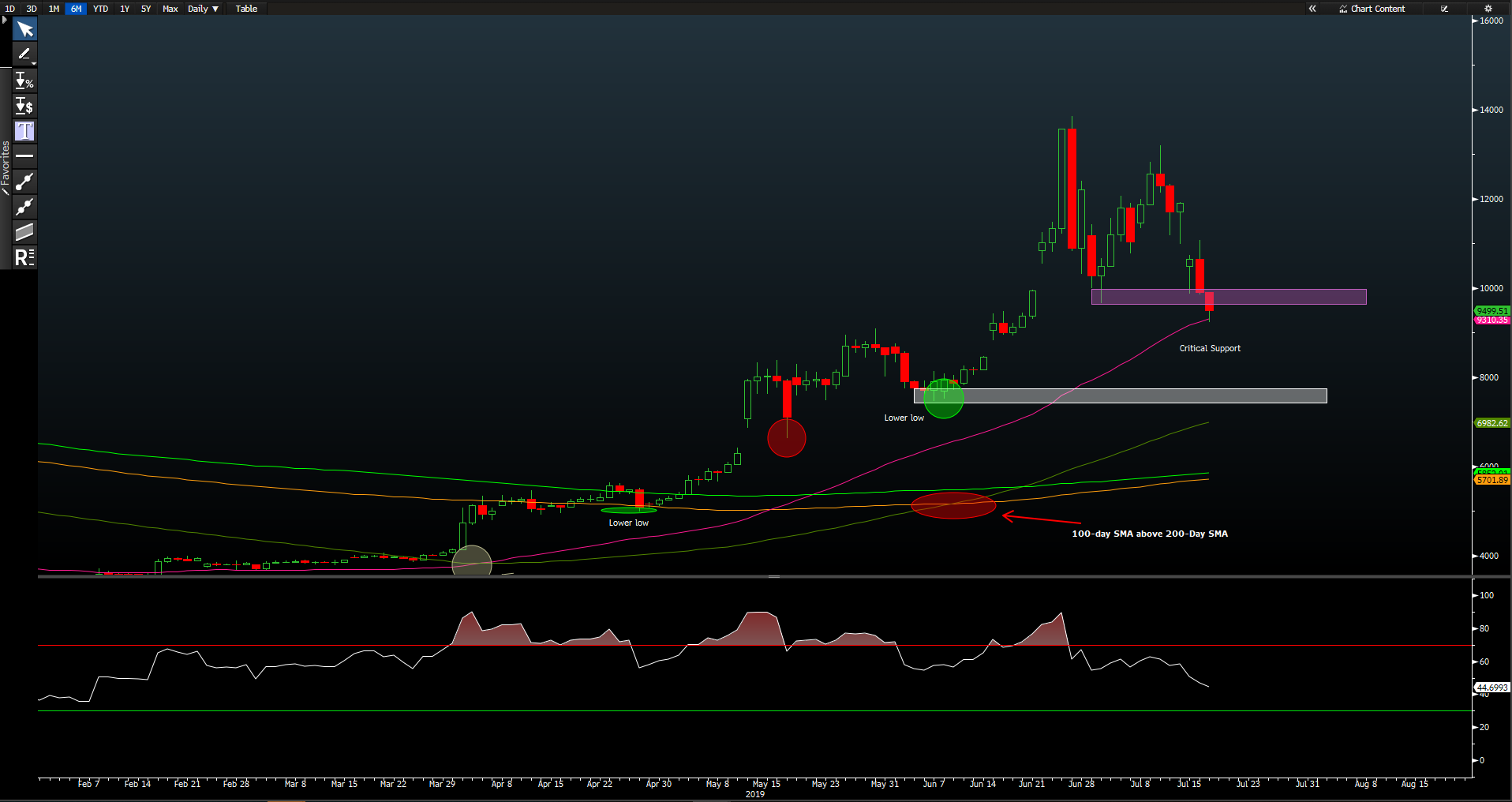
Task: Show the Max date range
Action: pyautogui.click(x=170, y=9)
